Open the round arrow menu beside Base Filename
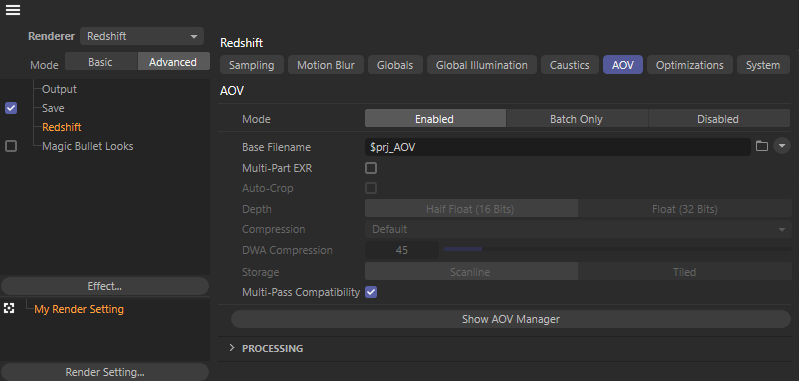Image resolution: width=799 pixels, height=381 pixels. (782, 147)
